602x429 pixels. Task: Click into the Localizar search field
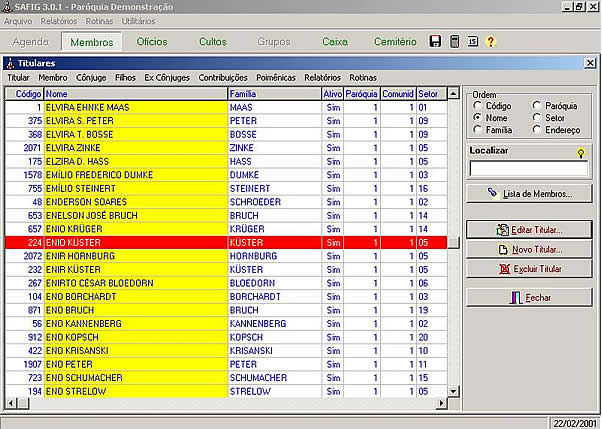(528, 169)
